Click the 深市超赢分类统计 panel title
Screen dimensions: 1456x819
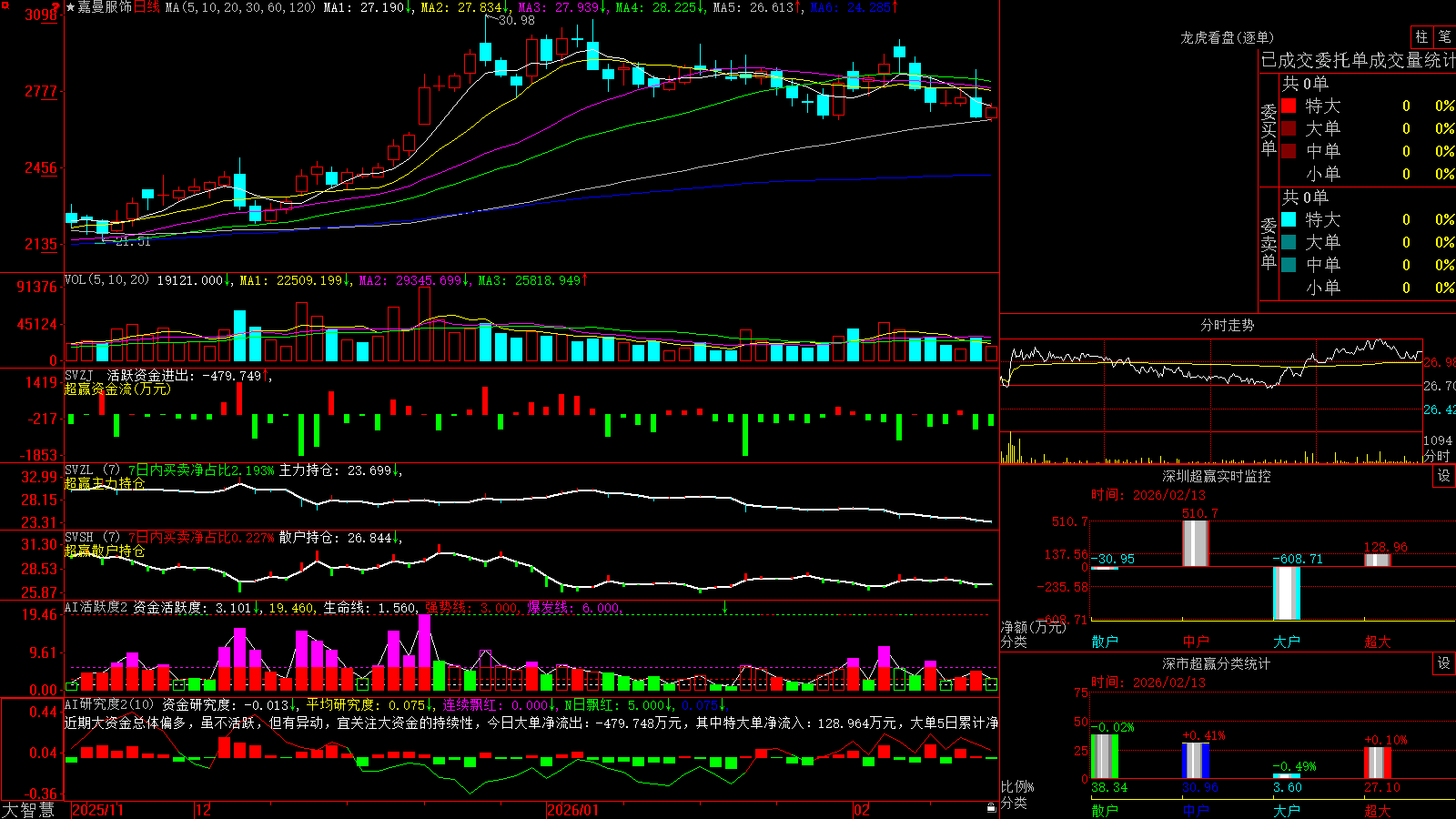(x=1217, y=663)
